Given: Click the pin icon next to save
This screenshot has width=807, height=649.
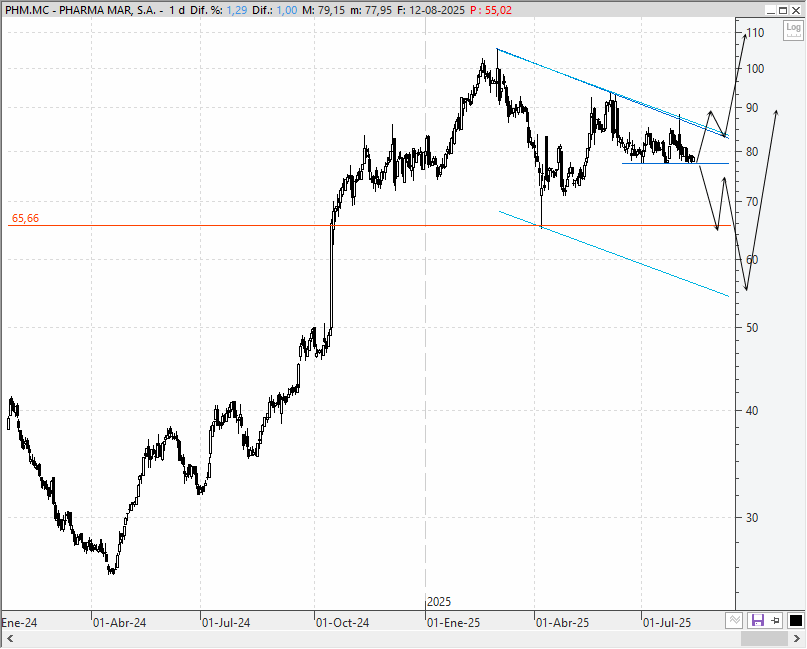Looking at the screenshot, I should point(776,620).
